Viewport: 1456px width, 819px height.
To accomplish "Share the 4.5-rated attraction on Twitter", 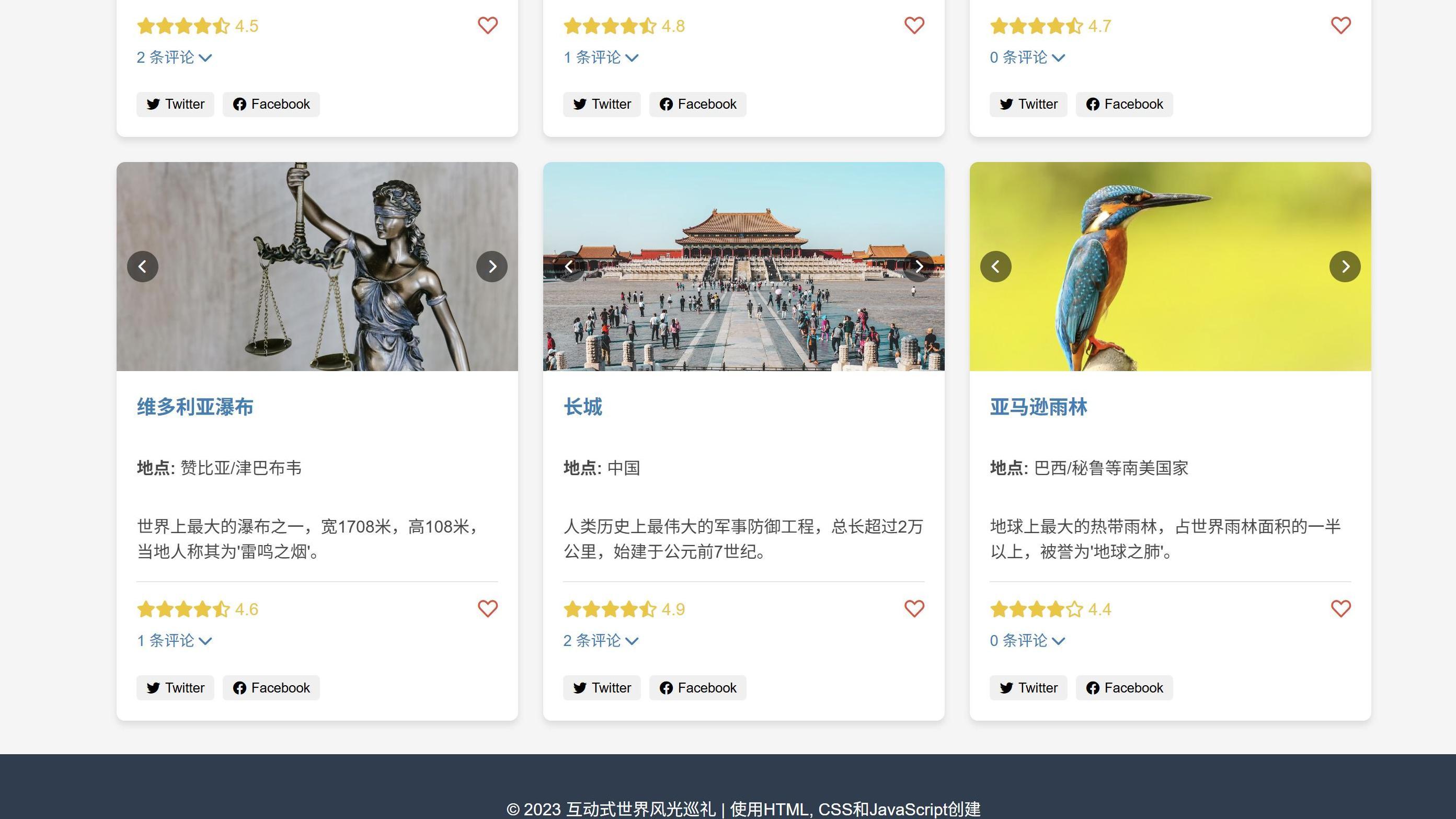I will pos(175,104).
